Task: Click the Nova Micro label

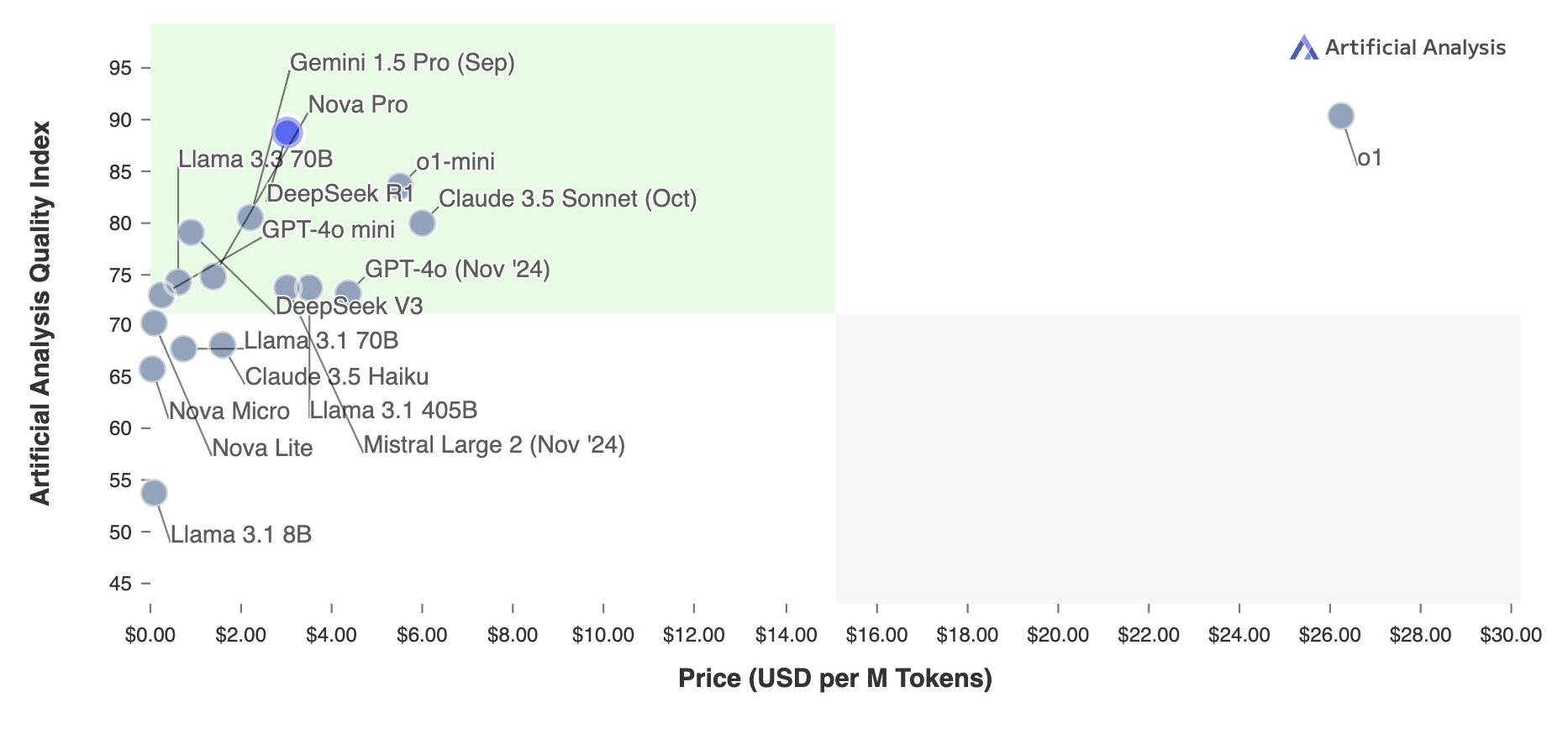Action: [x=229, y=411]
